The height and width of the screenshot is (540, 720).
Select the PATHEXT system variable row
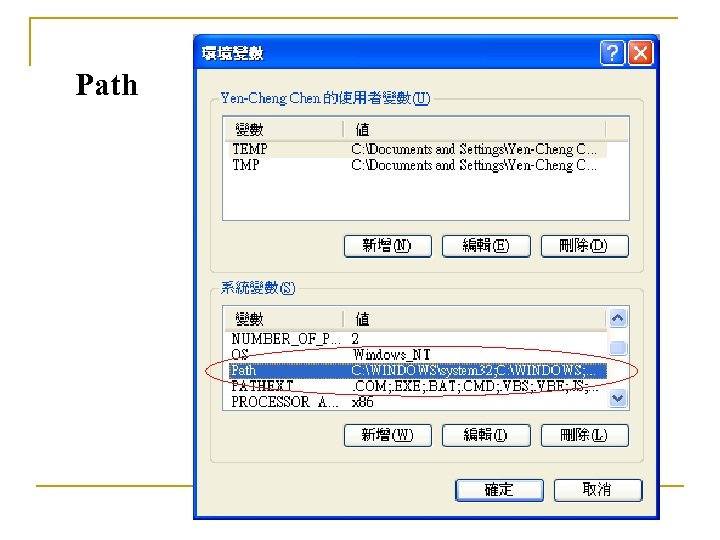(417, 386)
